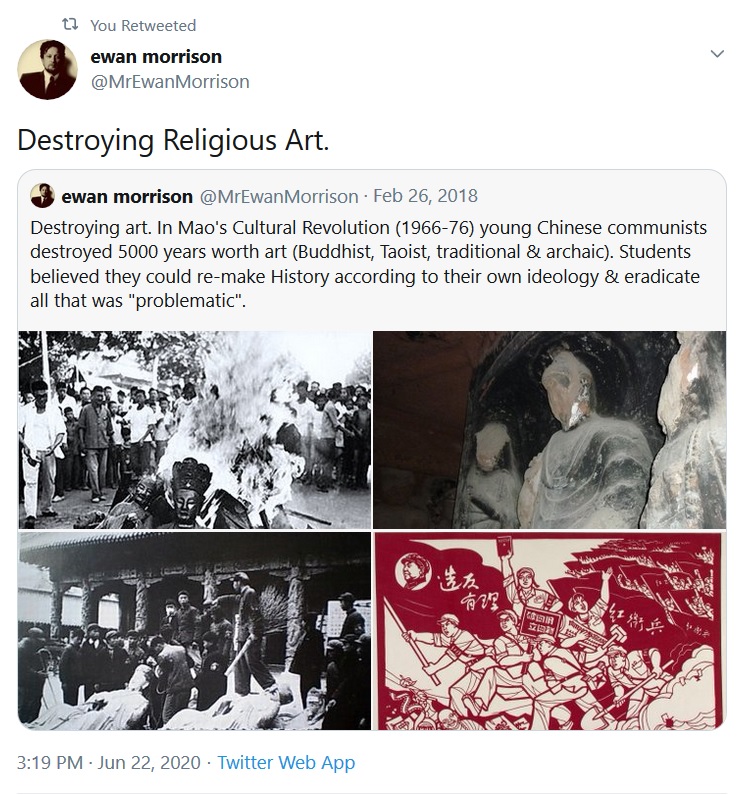Open the @MrEwanMorrison handle under the name
Viewport: 745px width, 795px height.
170,82
